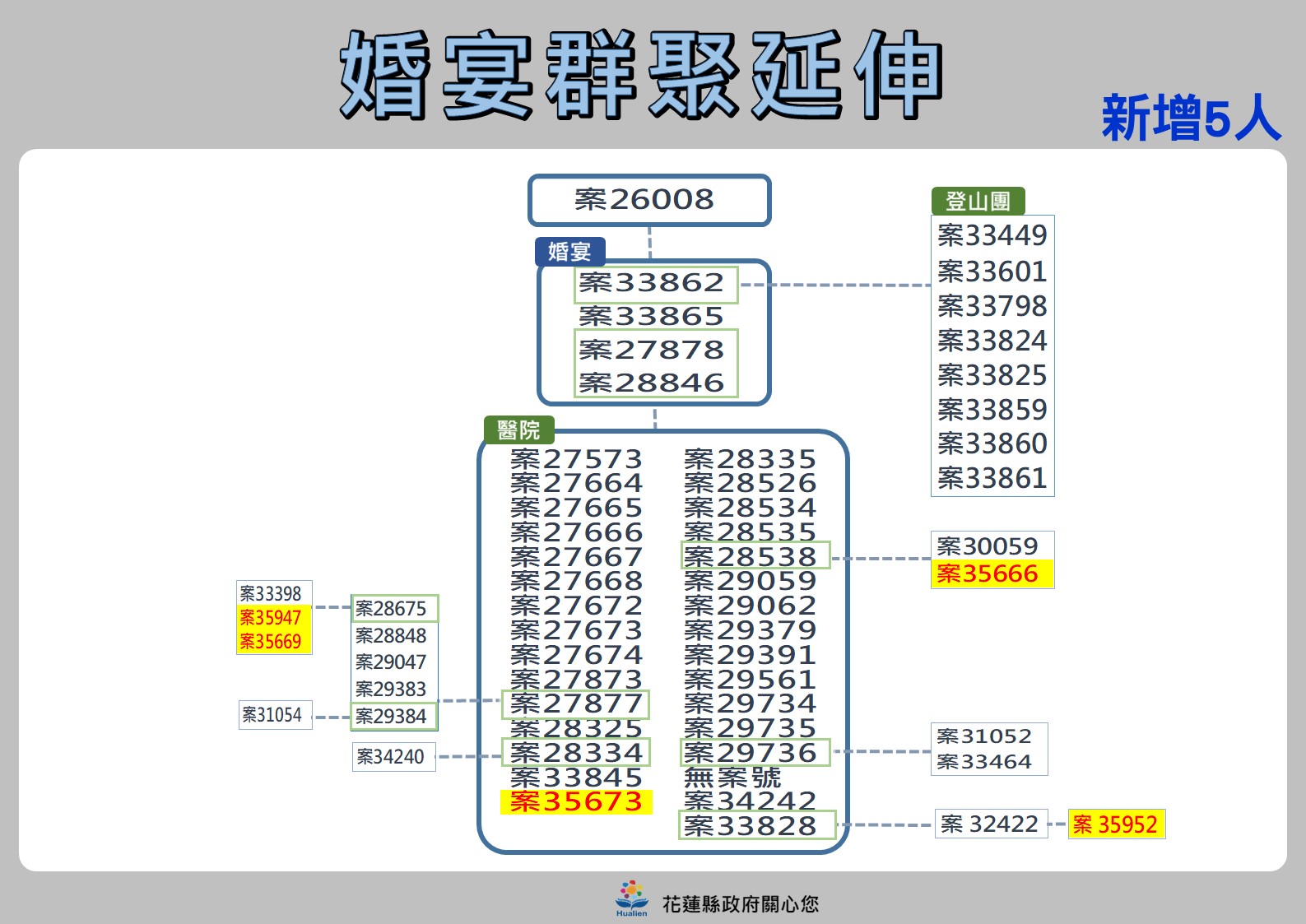Select case 案33449 in the hiking group
Screen dimensions: 1306x924
click(992, 235)
